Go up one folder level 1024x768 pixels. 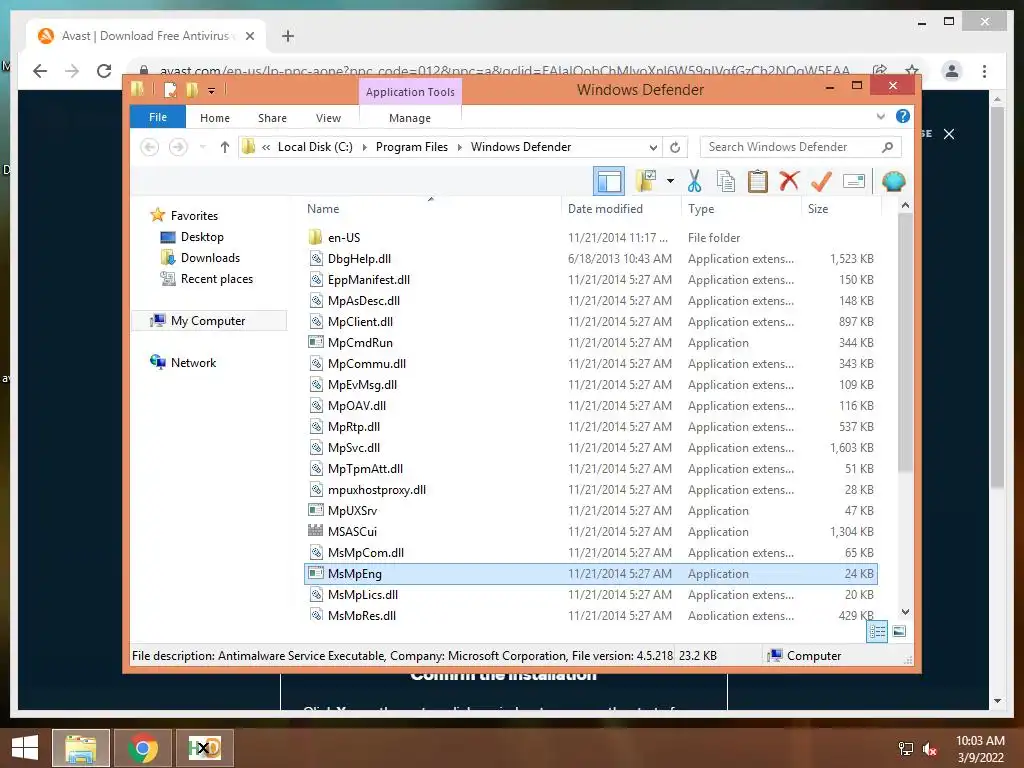[225, 147]
